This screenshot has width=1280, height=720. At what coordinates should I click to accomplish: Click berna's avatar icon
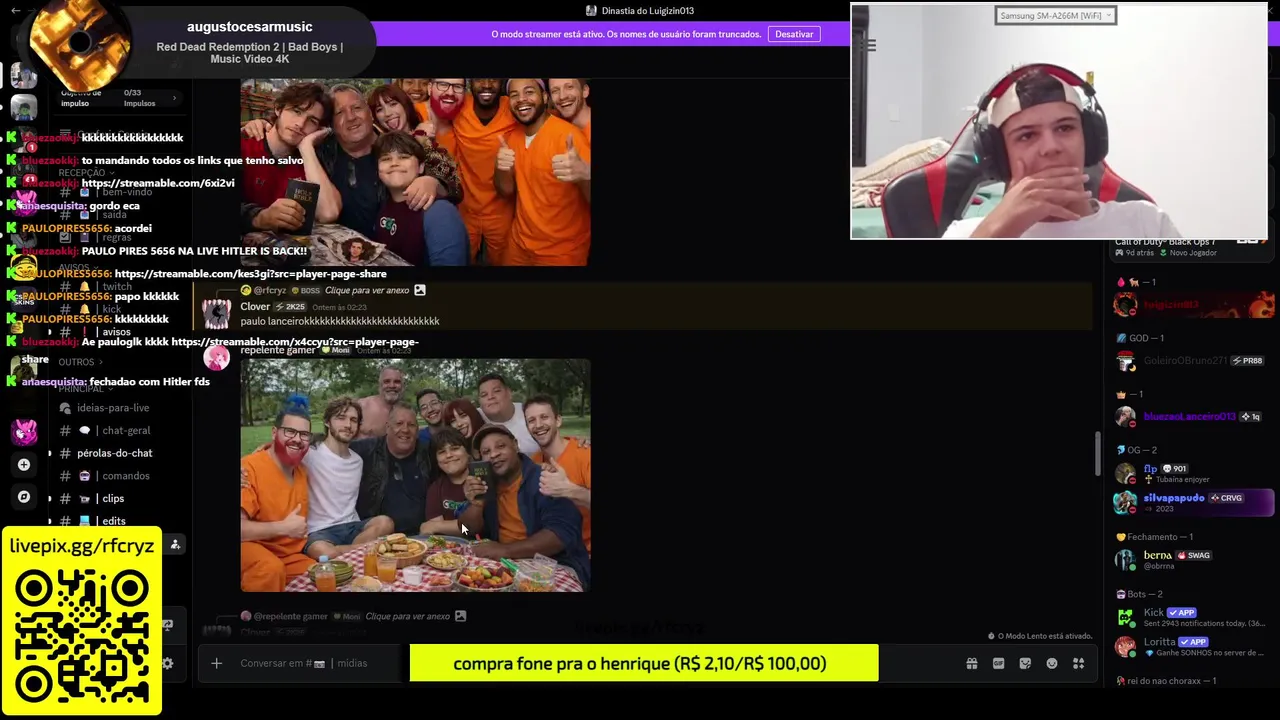click(x=1126, y=560)
